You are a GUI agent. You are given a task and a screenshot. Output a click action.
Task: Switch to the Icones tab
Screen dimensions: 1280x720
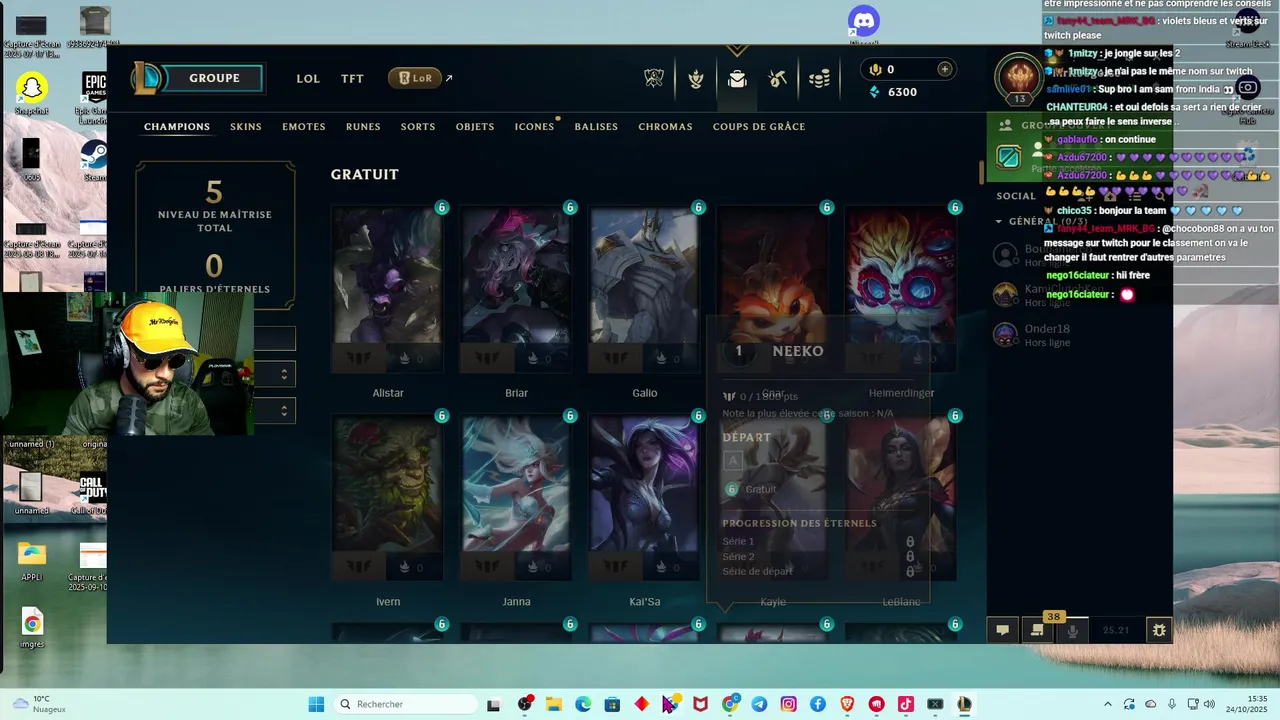(x=534, y=127)
